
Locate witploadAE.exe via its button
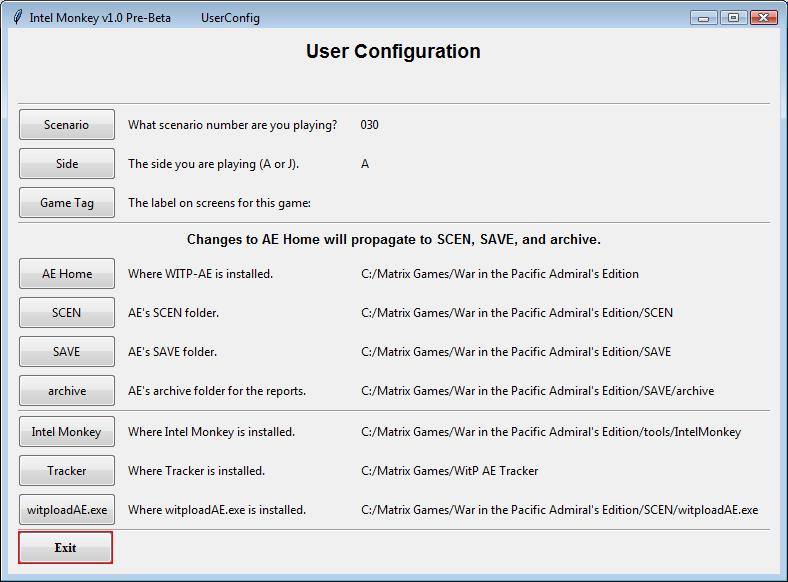66,510
